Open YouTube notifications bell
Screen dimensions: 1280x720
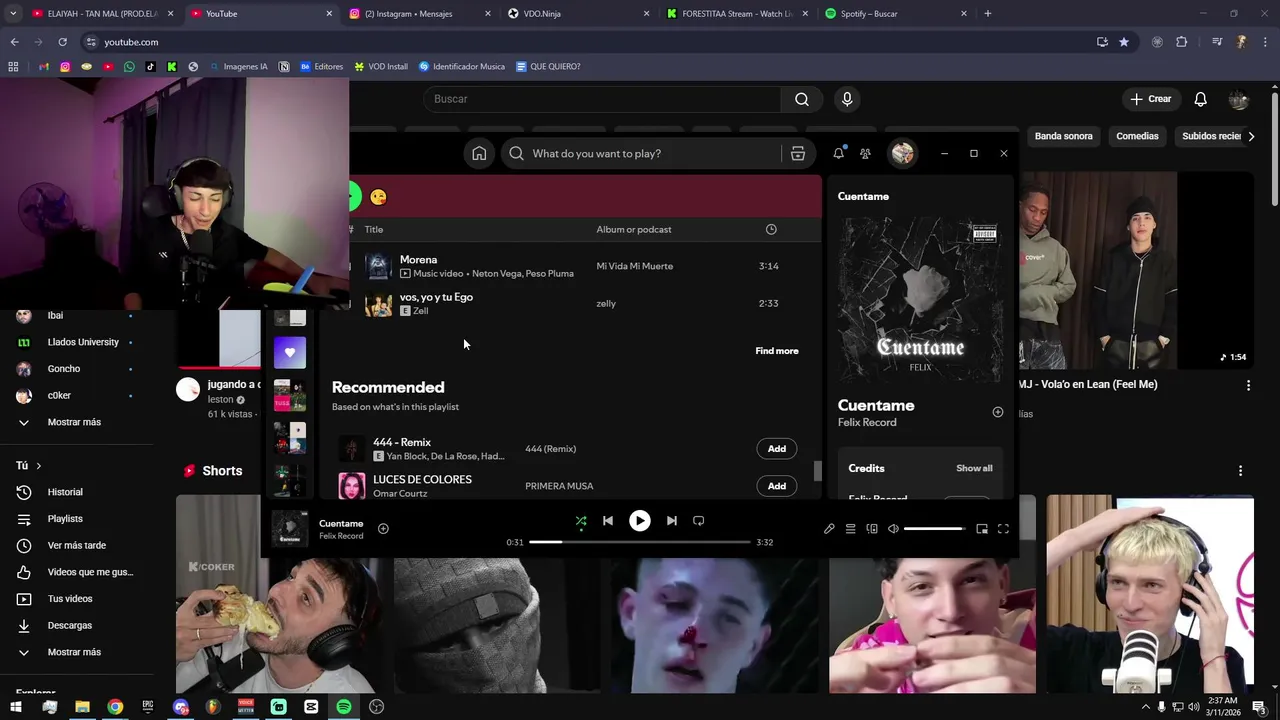click(1201, 99)
